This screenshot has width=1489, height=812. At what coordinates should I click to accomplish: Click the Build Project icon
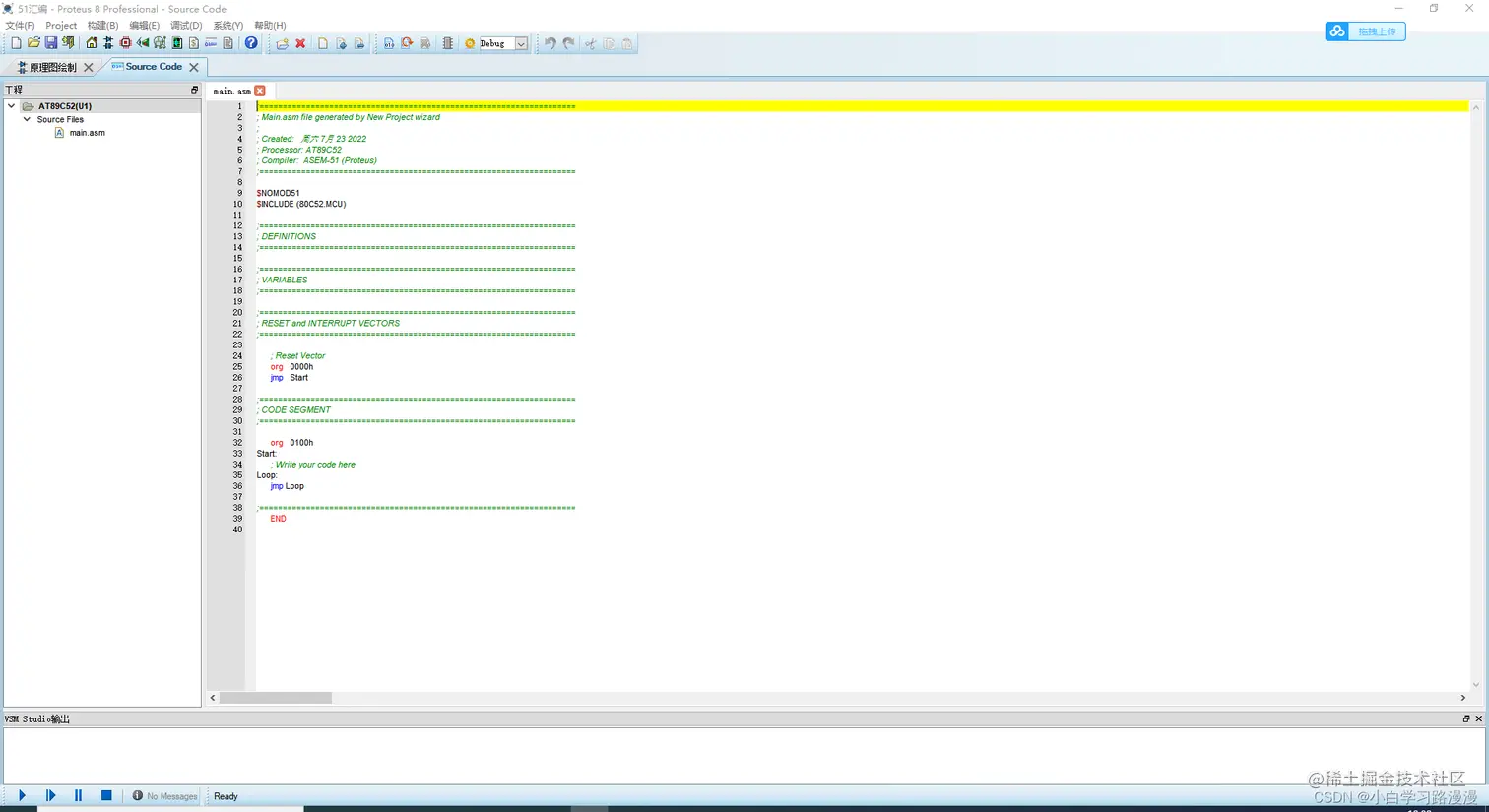389,43
